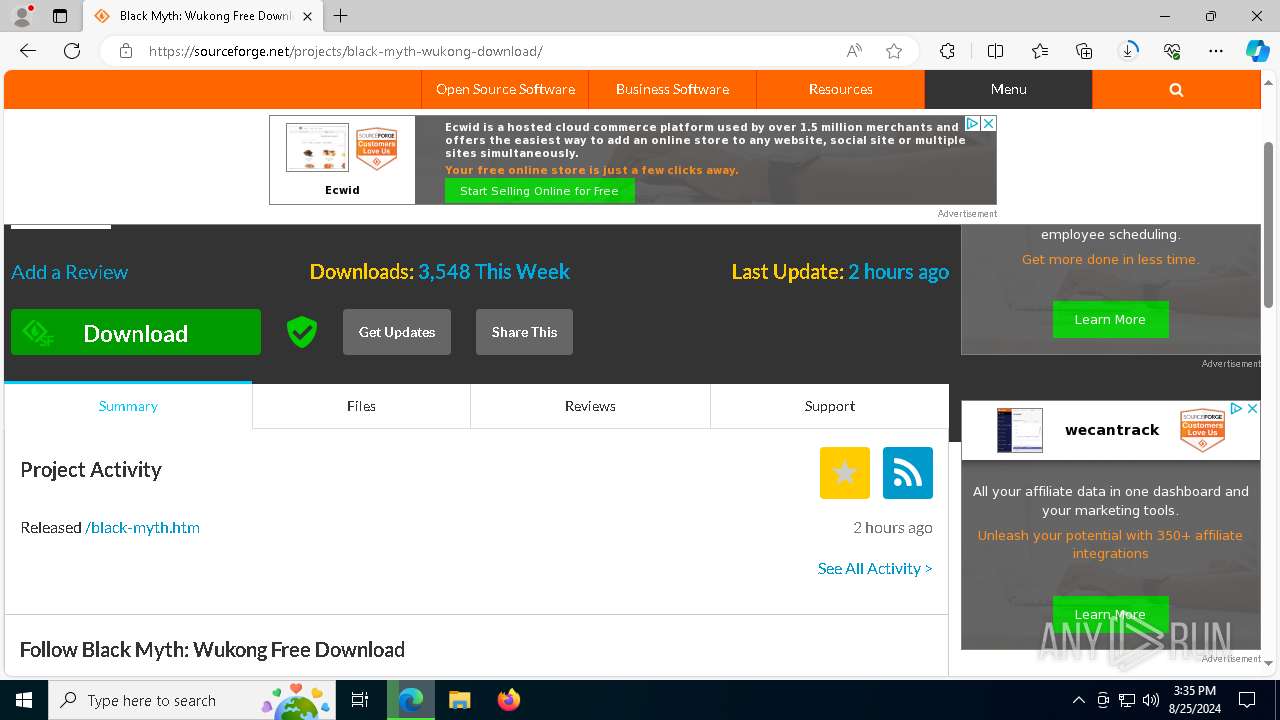Open Business Software menu
Viewport: 1280px width, 720px height.
(672, 89)
